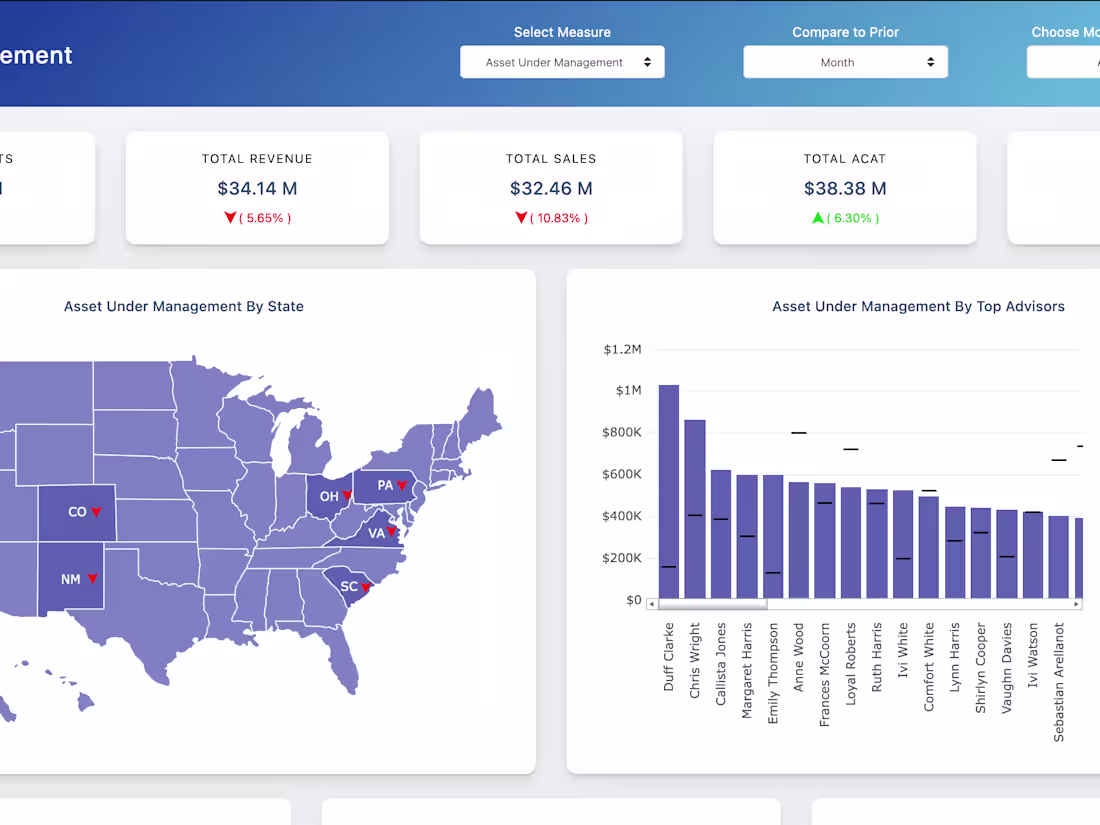Click the Duff Clarke bar in the advisor chart
Viewport: 1100px width, 825px height.
(670, 490)
